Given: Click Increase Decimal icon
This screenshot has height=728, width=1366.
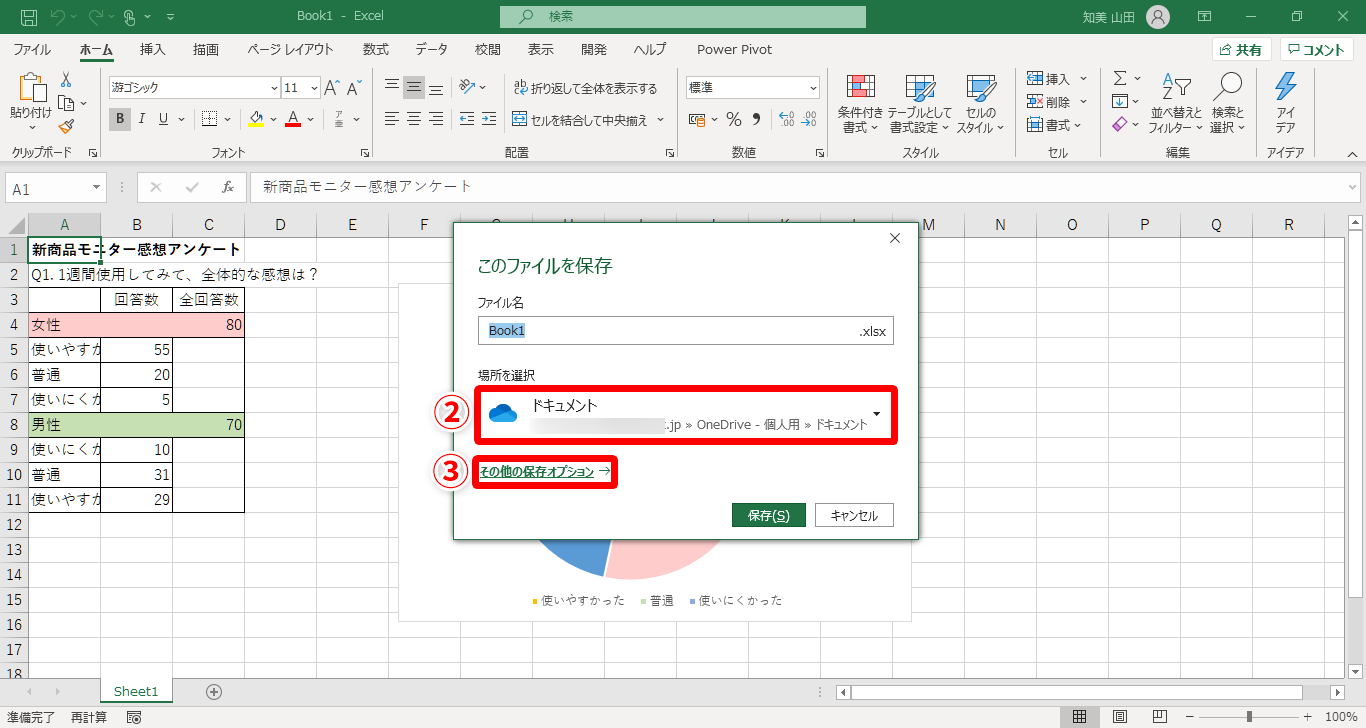Looking at the screenshot, I should [x=786, y=119].
